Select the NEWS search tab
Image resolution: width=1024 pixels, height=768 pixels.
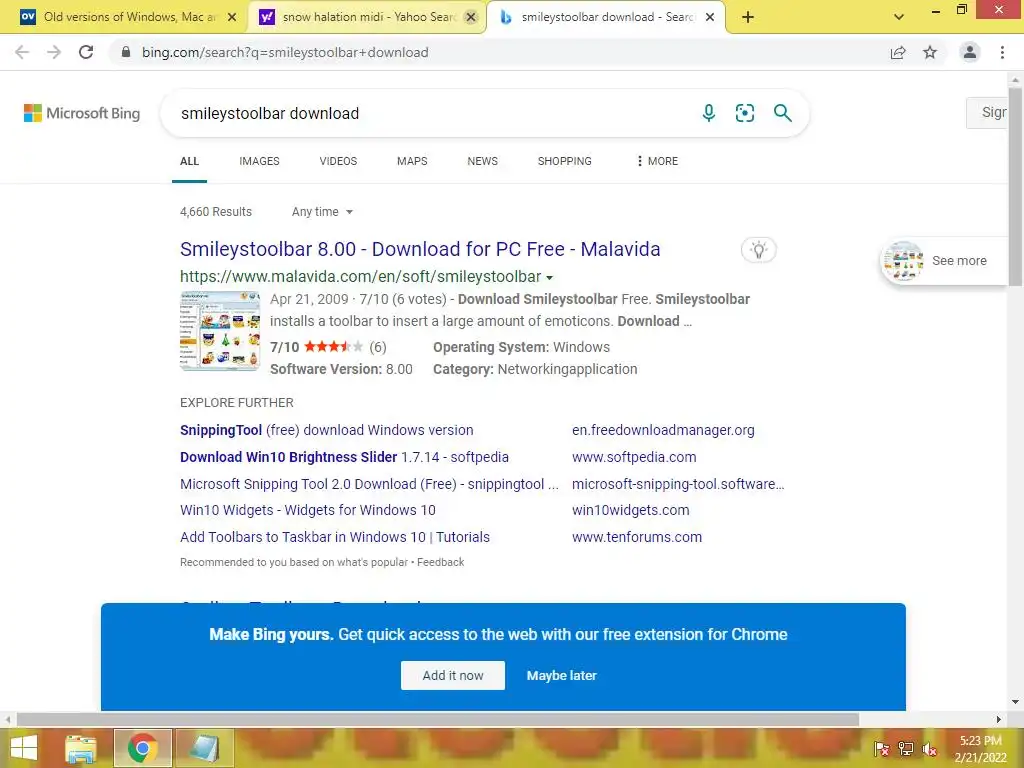pyautogui.click(x=483, y=161)
